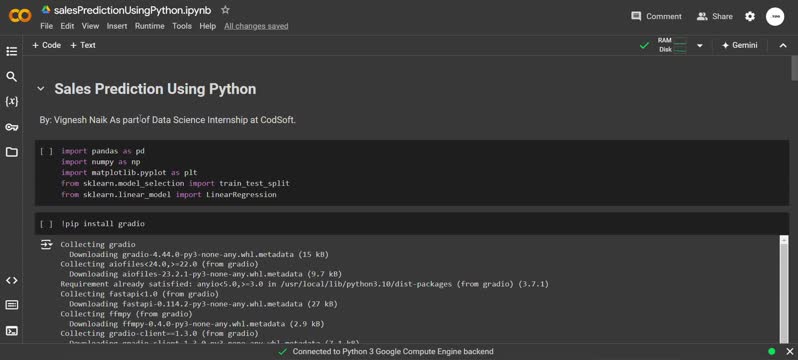Run the pandas import code cell
This screenshot has width=798, height=360.
click(46, 151)
